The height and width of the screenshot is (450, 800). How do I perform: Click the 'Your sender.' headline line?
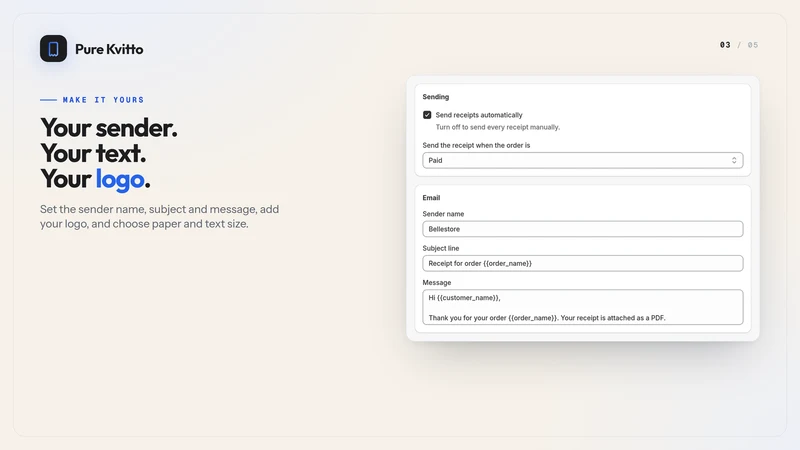(109, 128)
